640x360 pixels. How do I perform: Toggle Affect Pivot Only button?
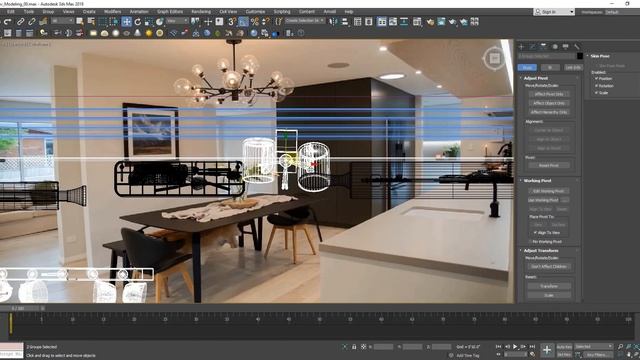549,94
